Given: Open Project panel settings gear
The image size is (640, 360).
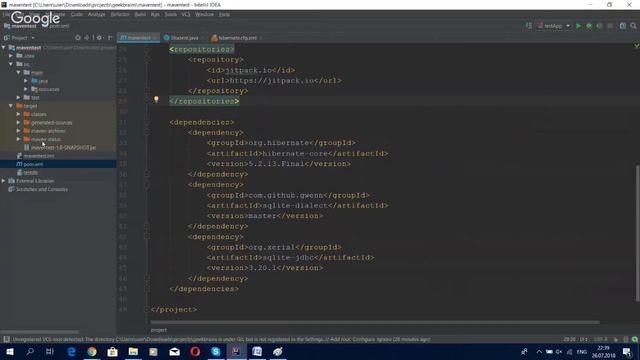Looking at the screenshot, I should pyautogui.click(x=99, y=38).
